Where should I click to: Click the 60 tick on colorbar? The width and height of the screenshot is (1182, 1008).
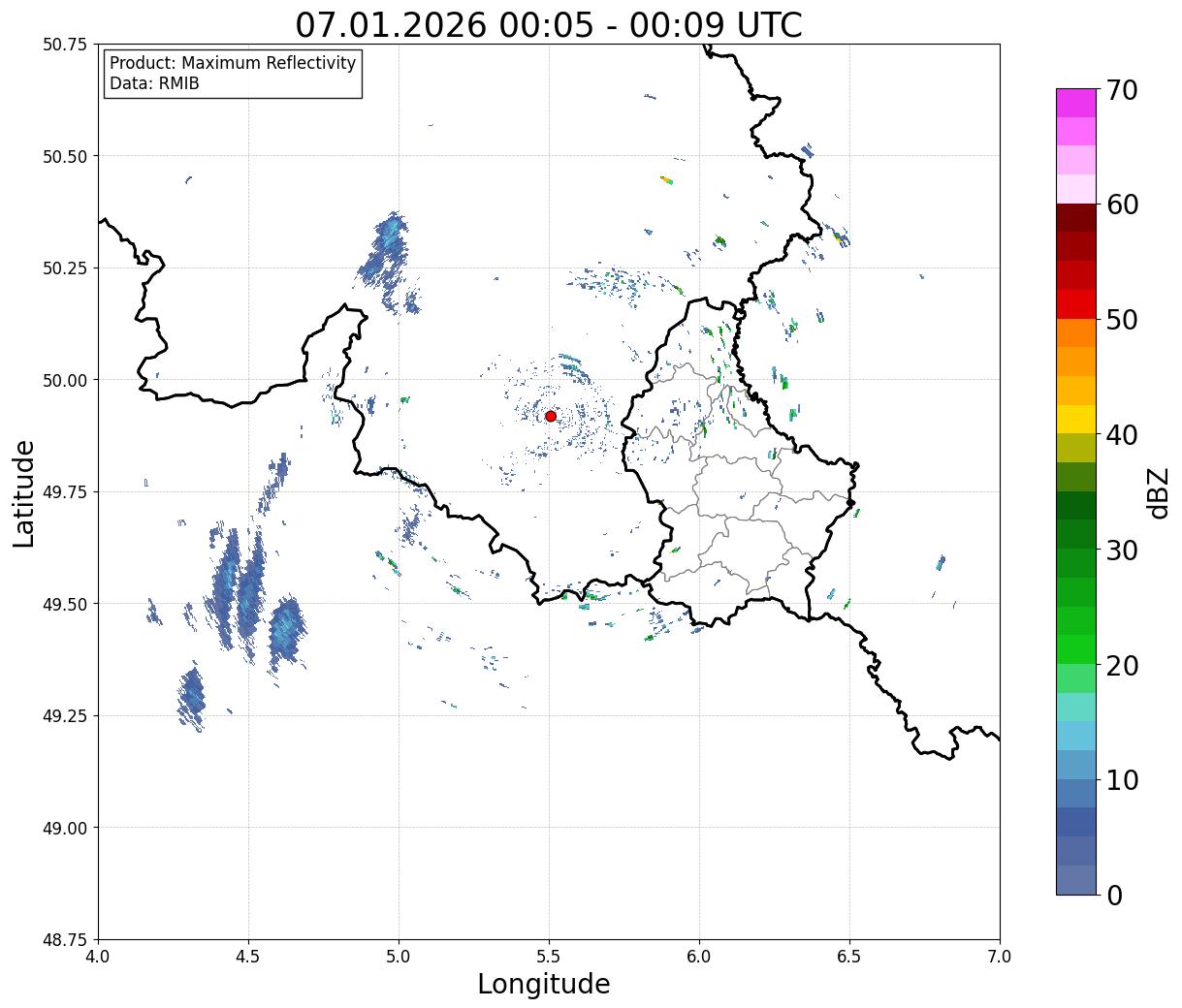(1121, 205)
